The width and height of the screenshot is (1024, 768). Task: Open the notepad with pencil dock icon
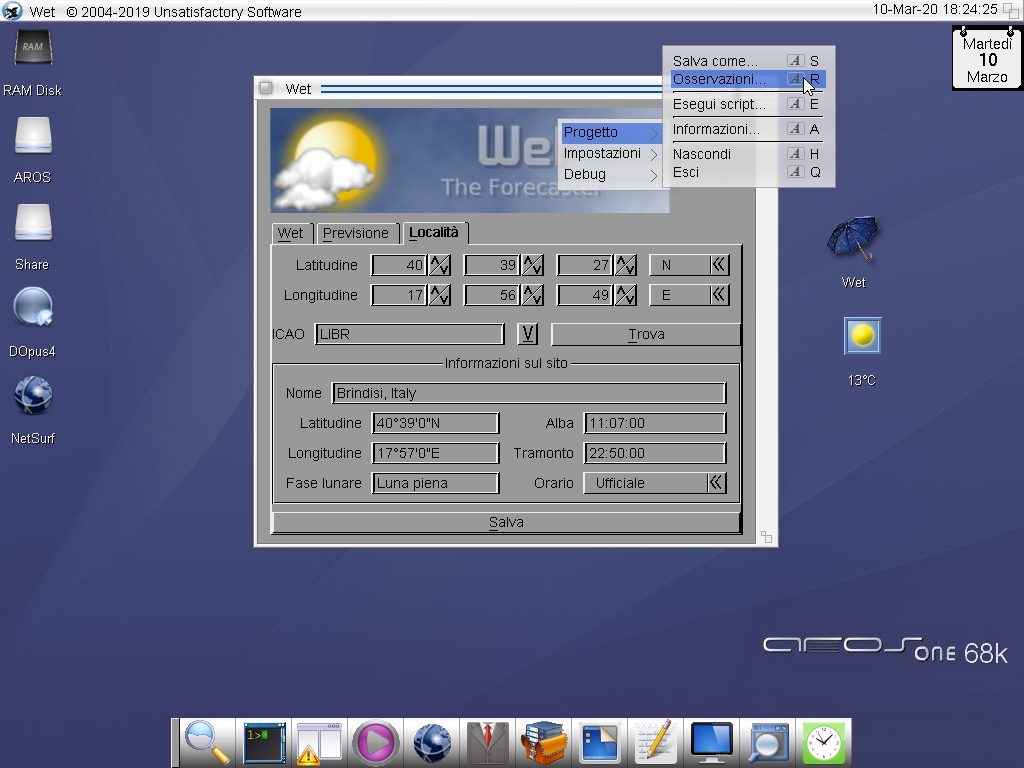655,743
